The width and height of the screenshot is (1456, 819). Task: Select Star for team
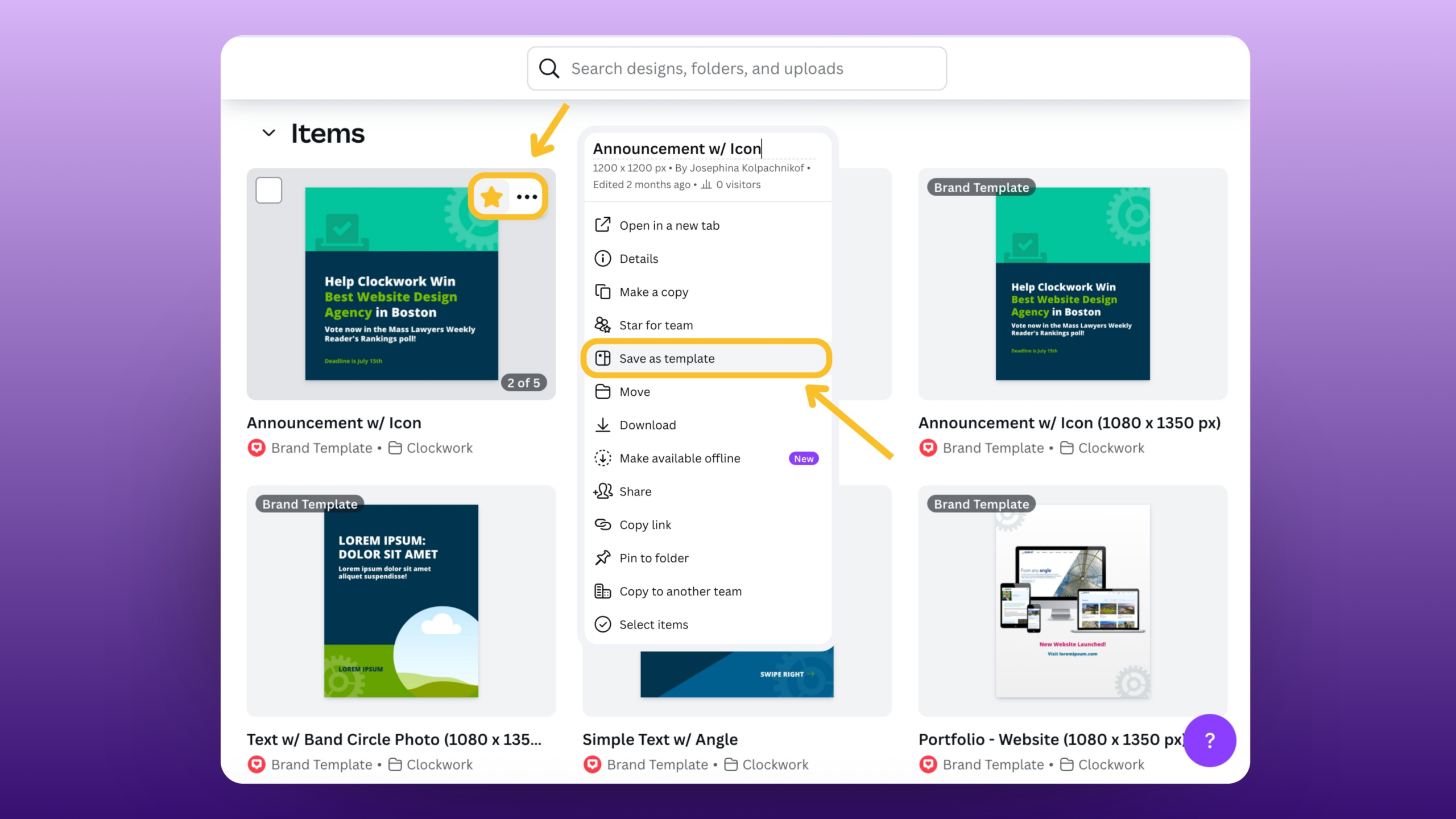(x=708, y=325)
